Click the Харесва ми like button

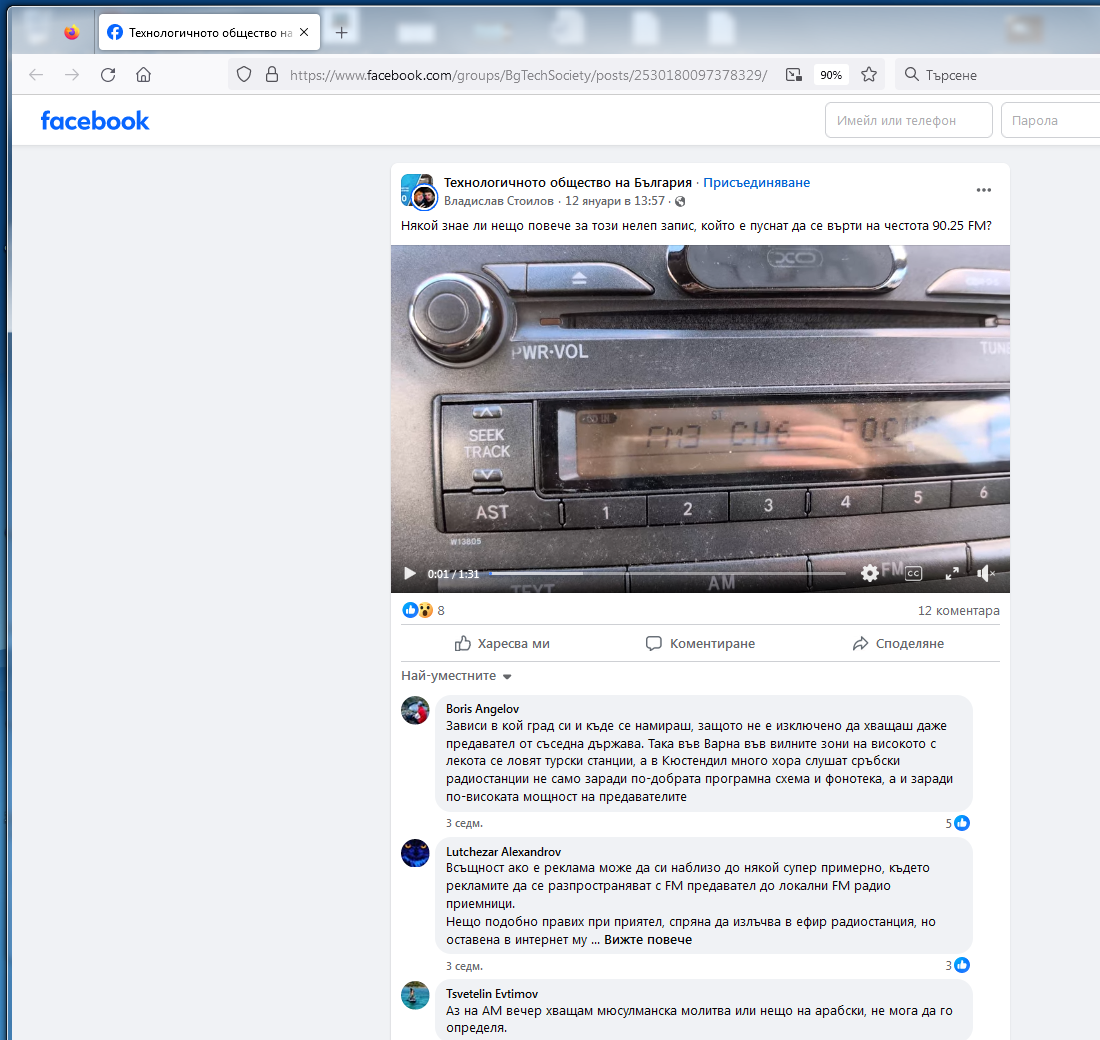[502, 644]
